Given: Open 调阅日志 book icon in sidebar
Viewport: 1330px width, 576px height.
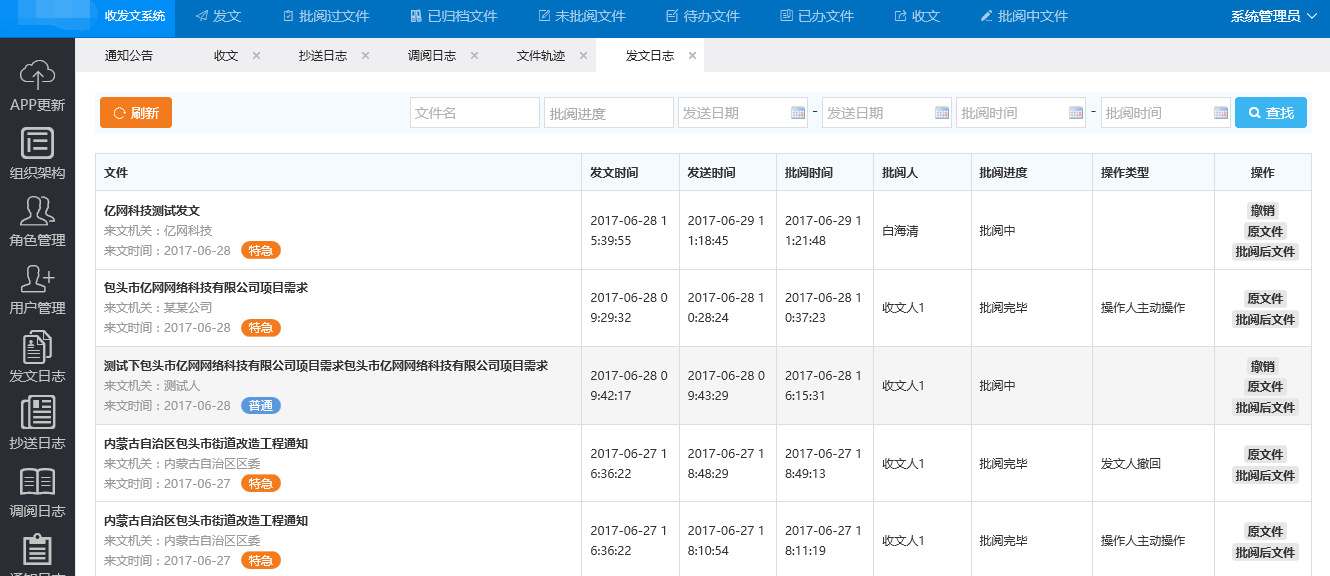Looking at the screenshot, I should click(x=37, y=482).
